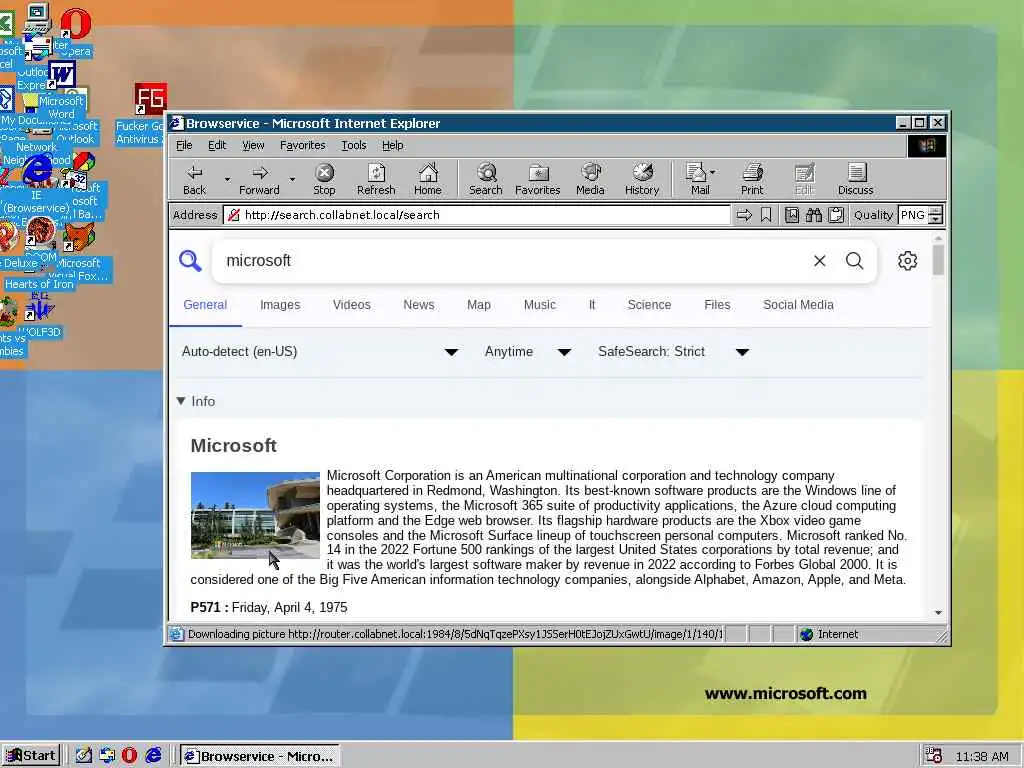Open the Favorites menu

coord(302,145)
